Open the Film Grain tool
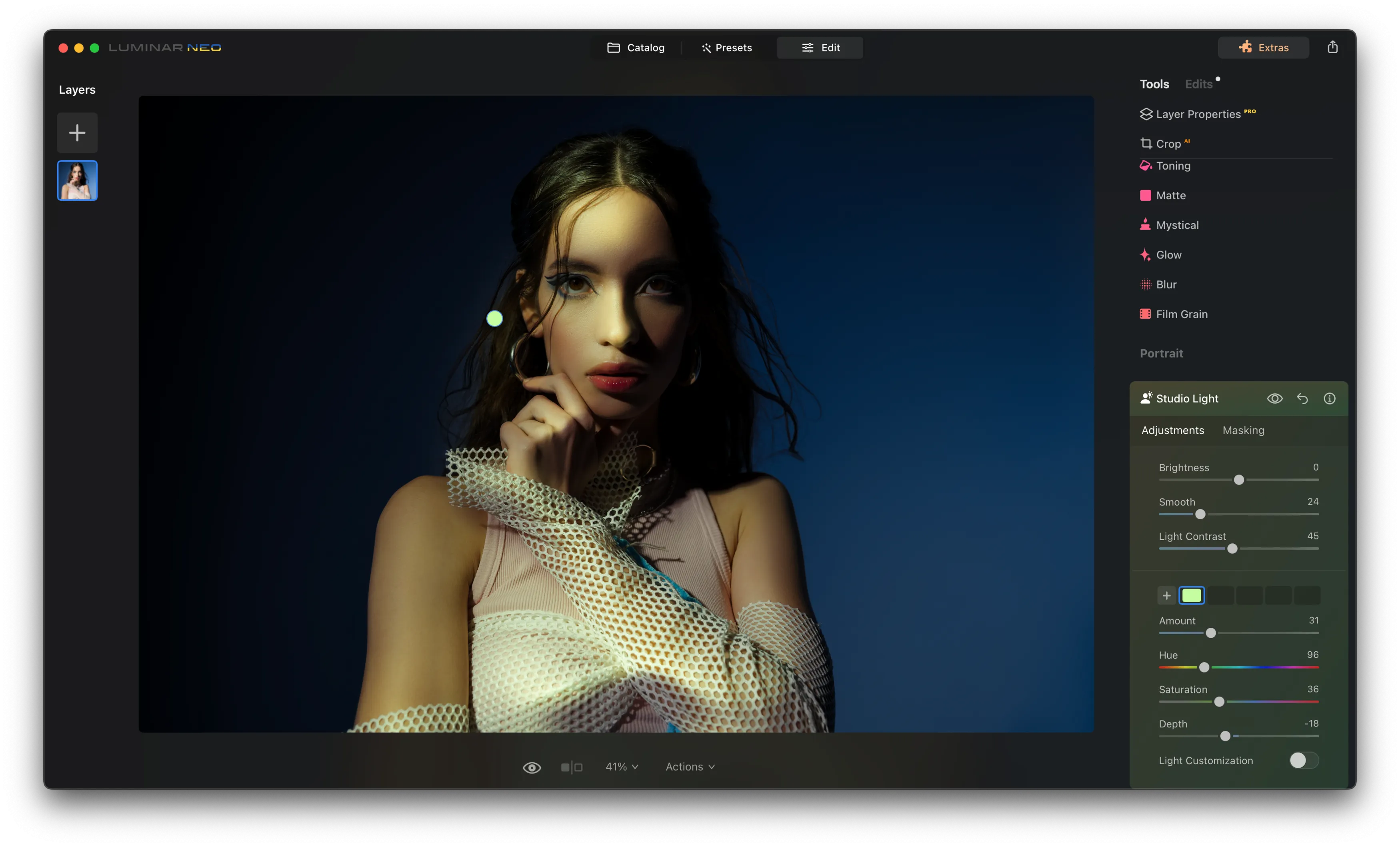 1181,314
